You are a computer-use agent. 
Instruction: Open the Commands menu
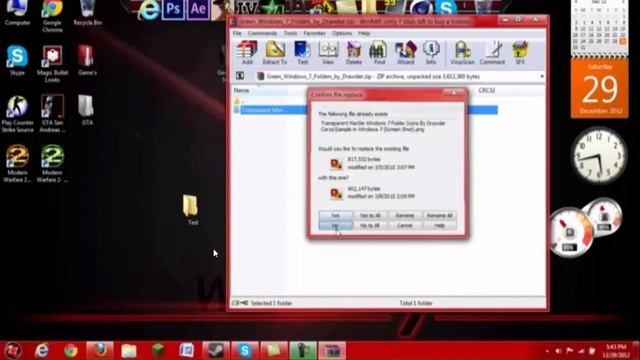[262, 33]
